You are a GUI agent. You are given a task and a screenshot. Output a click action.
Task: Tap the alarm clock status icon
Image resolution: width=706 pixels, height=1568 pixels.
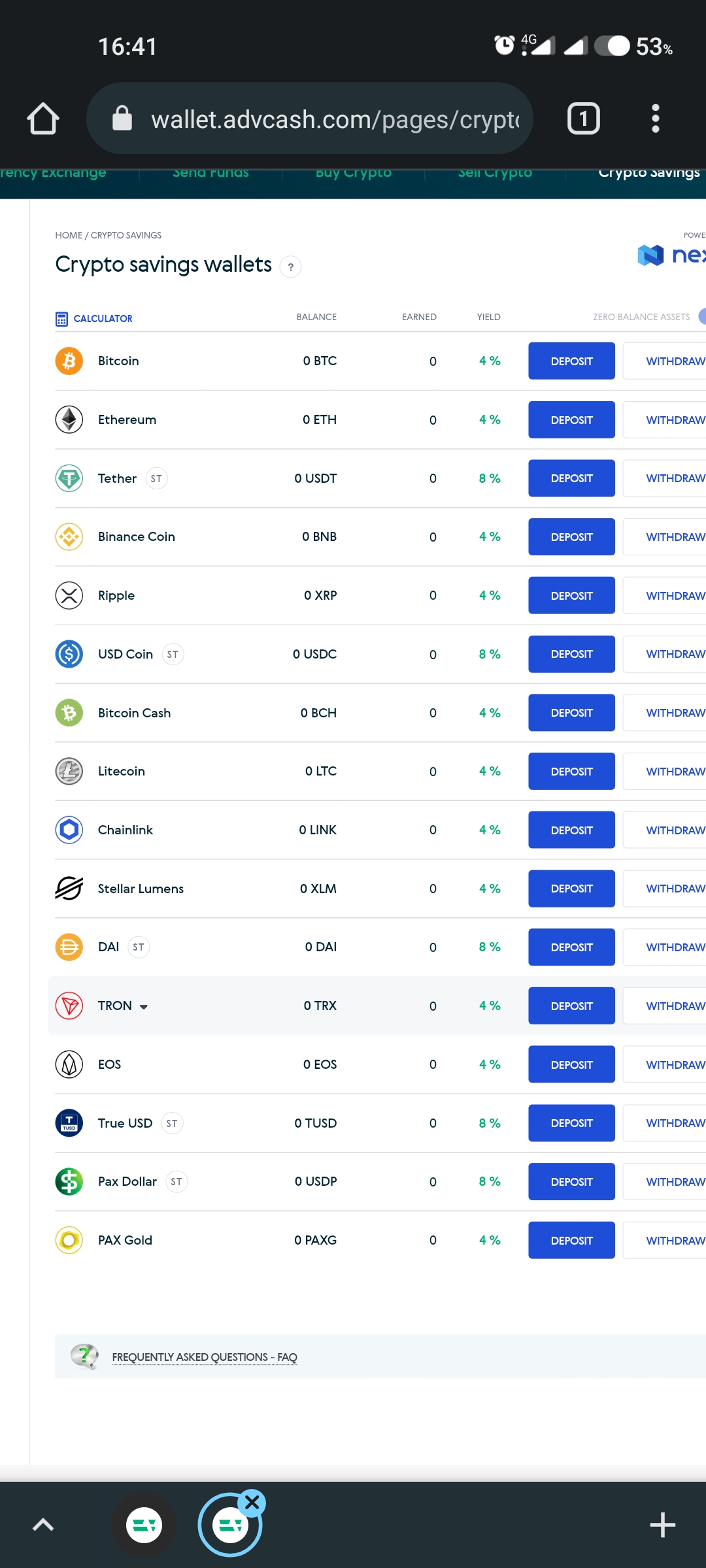504,45
